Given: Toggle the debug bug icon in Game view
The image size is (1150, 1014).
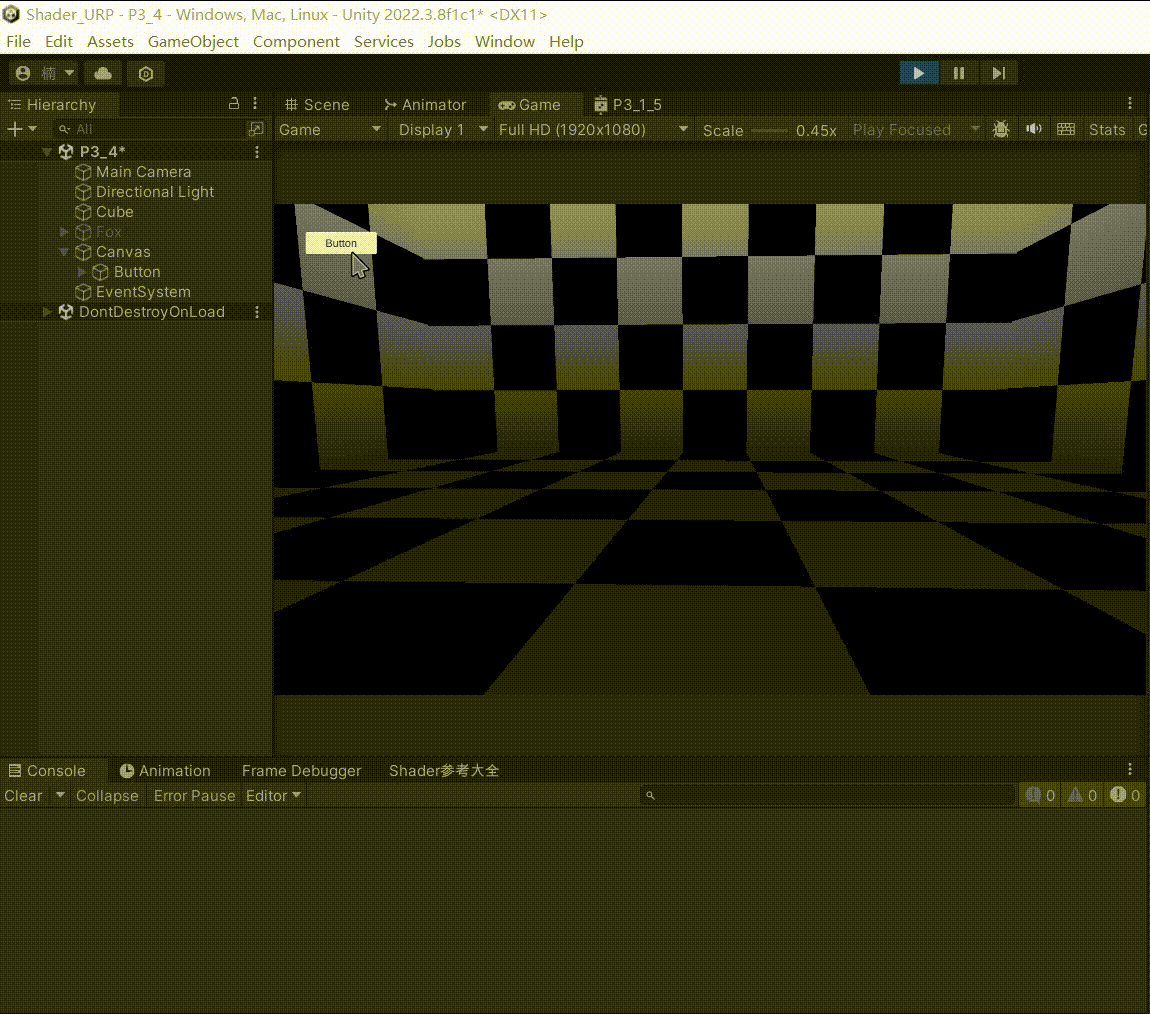Looking at the screenshot, I should (x=1001, y=129).
